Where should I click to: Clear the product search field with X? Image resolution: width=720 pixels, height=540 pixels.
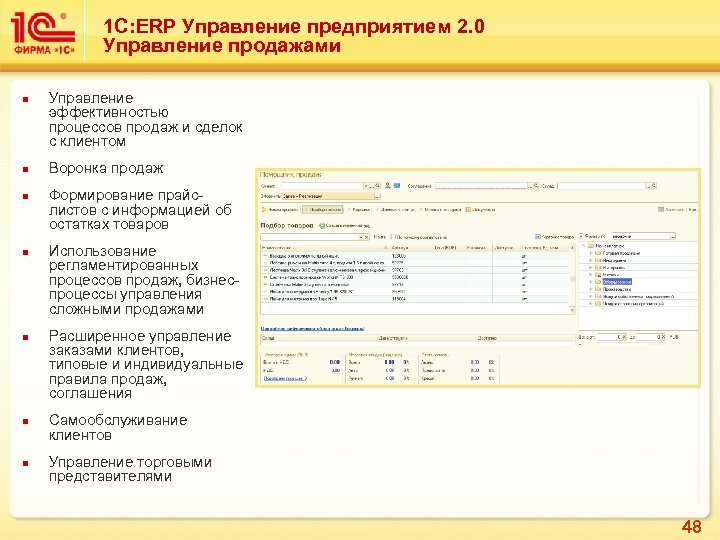[x=366, y=237]
